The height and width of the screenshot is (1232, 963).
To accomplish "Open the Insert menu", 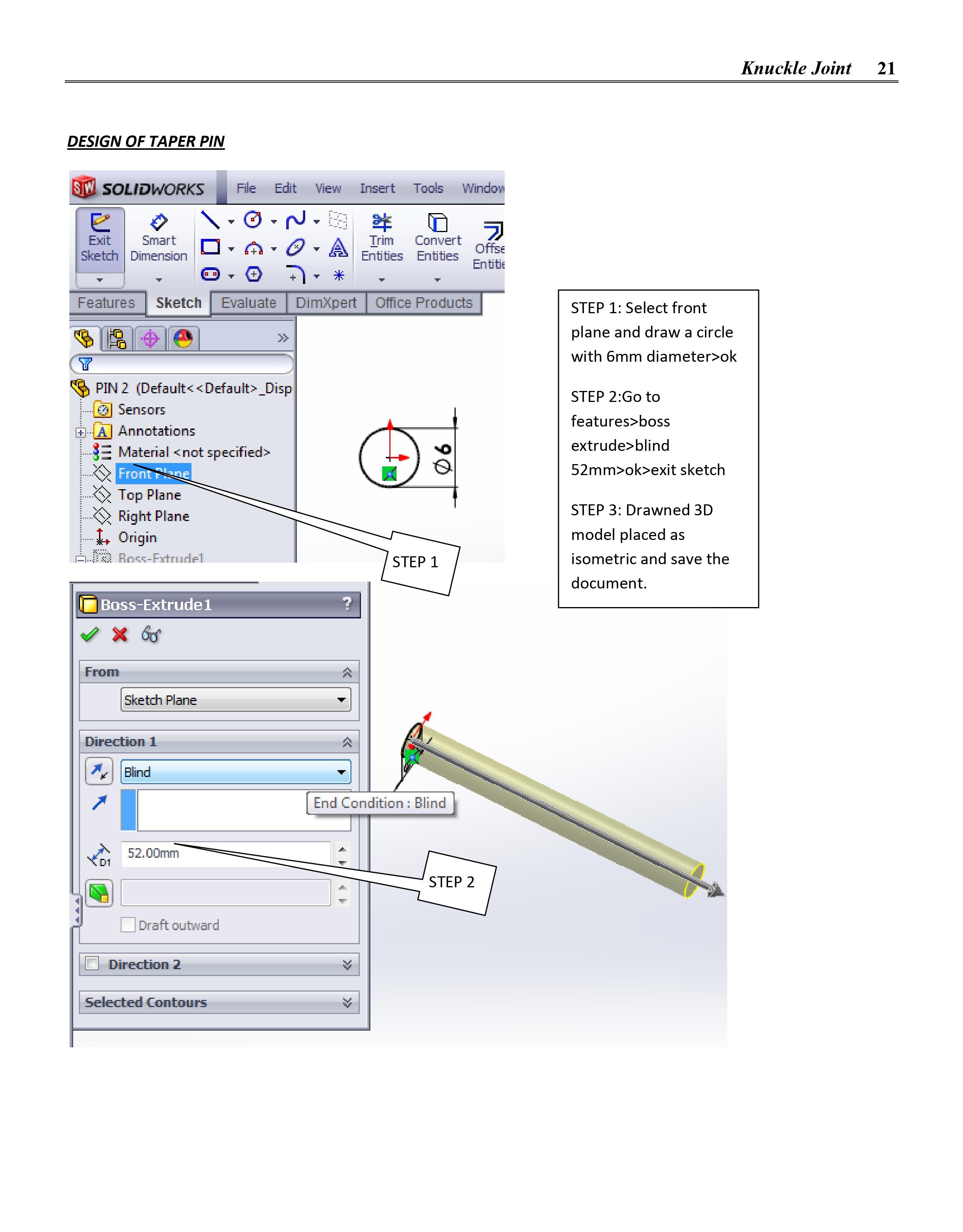I will (377, 188).
